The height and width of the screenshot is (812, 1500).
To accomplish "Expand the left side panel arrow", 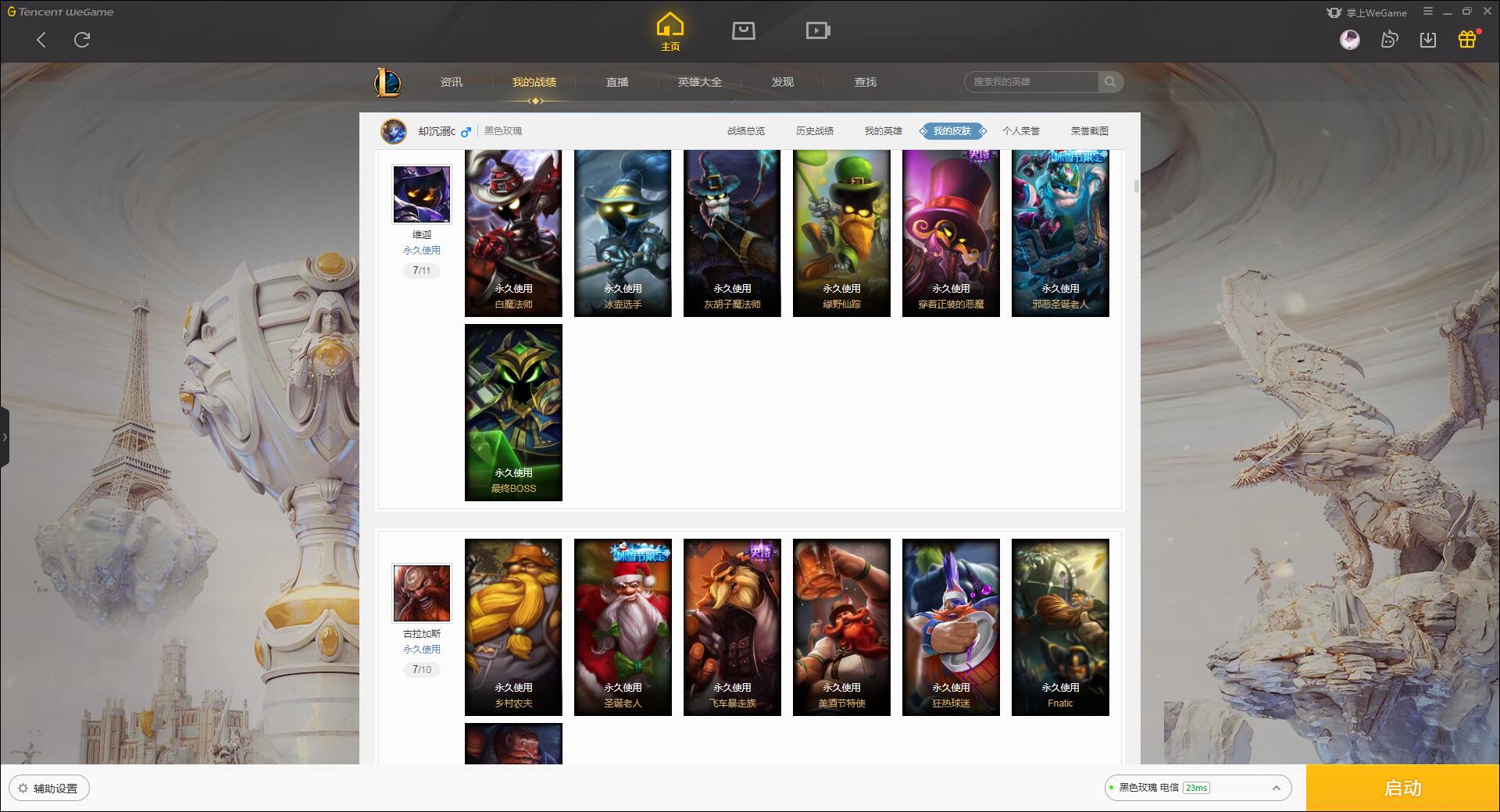I will click(x=5, y=437).
